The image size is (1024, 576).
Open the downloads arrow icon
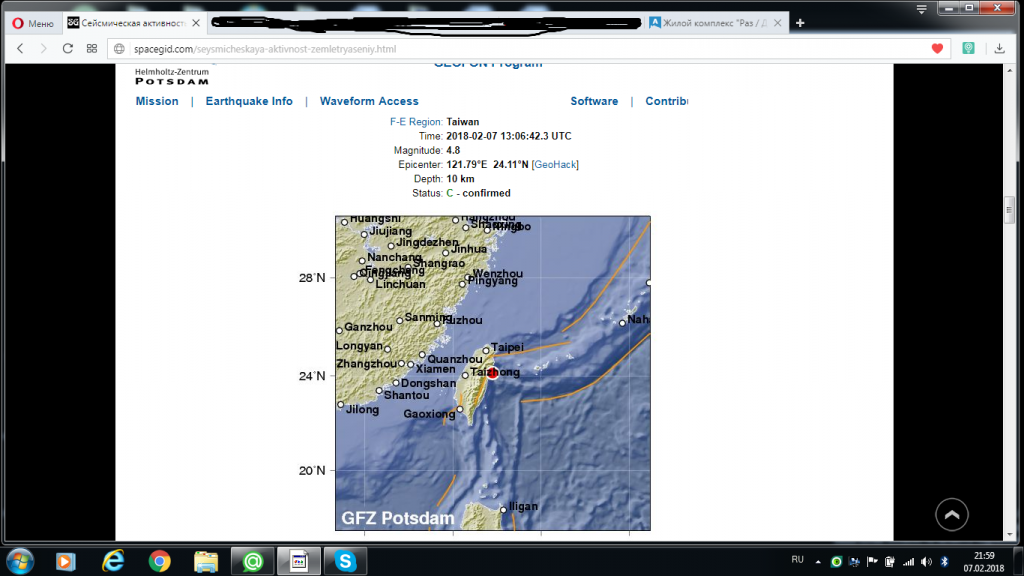(999, 48)
